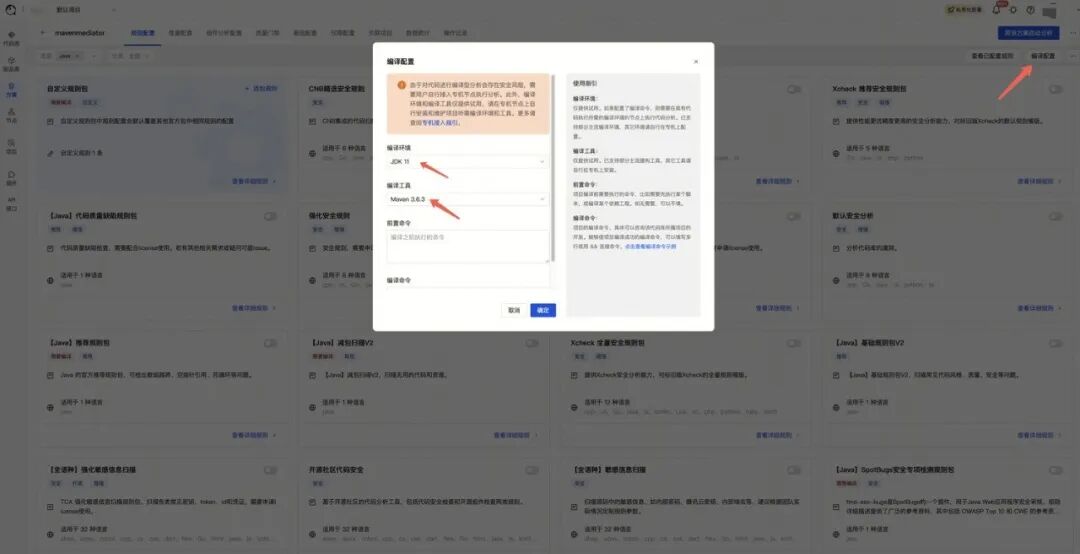Toggle the Xcheck 推荐安全规则包 switch
Screen dimensions: 1080x554
coord(1055,89)
